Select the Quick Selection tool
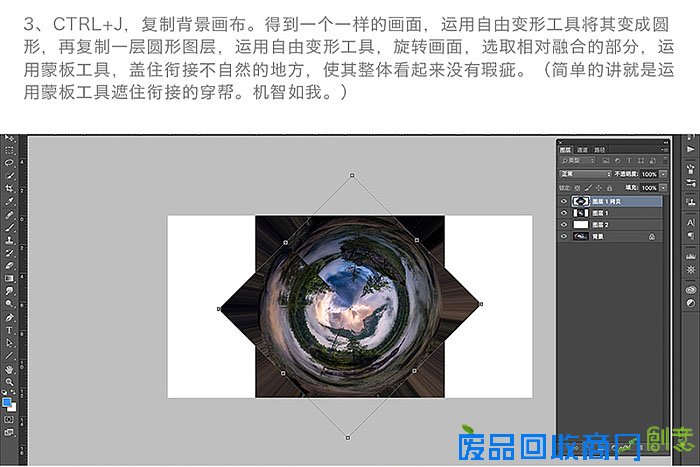This screenshot has height=467, width=700. [x=9, y=176]
